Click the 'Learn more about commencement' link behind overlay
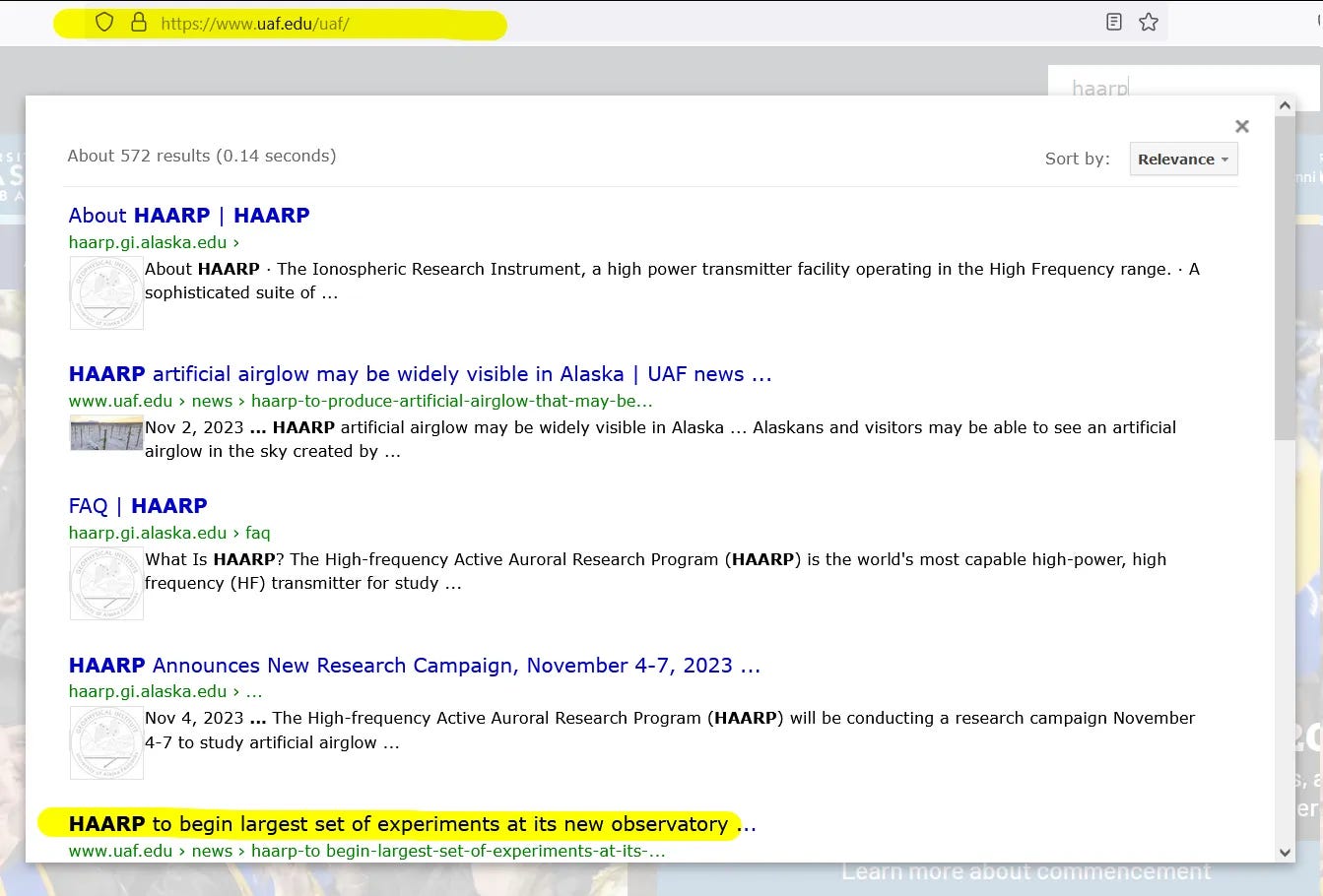Screen dimensions: 1323x896 pyautogui.click(x=1026, y=871)
